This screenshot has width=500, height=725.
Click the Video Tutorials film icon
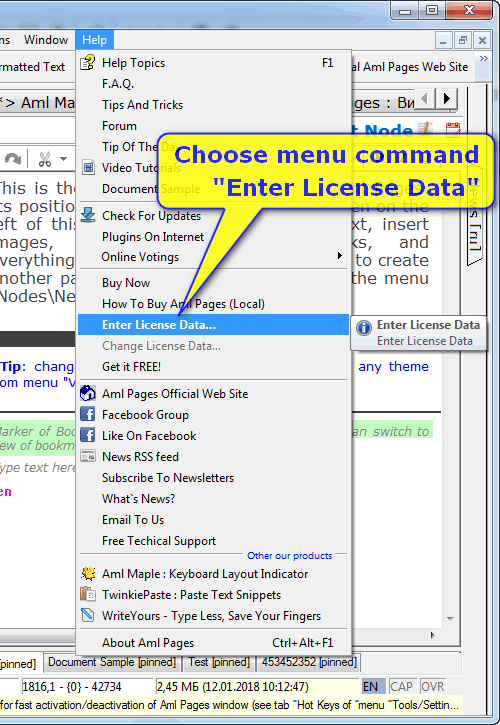click(88, 167)
